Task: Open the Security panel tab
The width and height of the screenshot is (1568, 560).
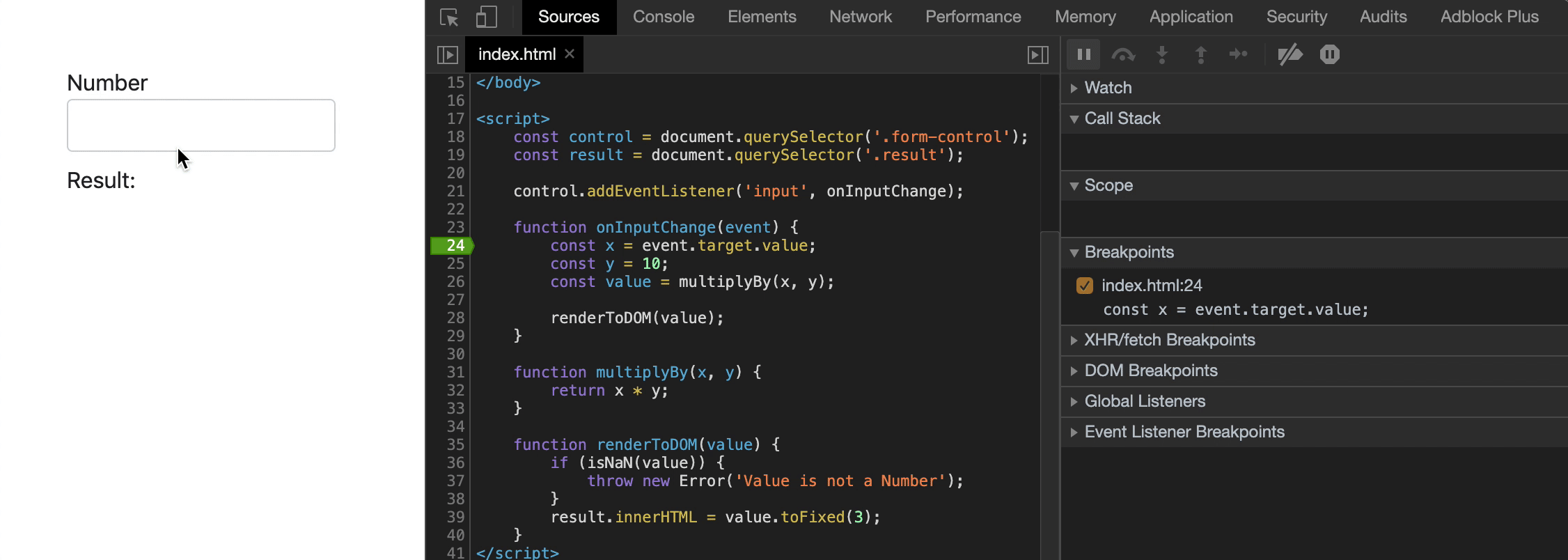Action: (1296, 17)
